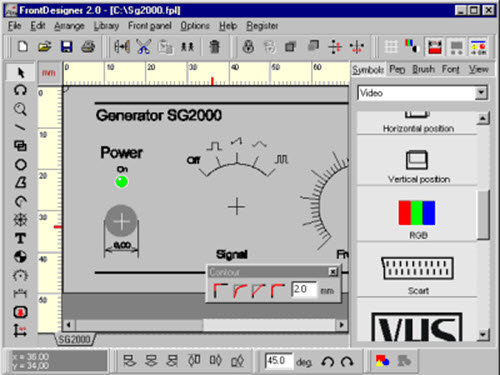500x375 pixels.
Task: Cut selection with the scissors icon
Action: [x=143, y=47]
